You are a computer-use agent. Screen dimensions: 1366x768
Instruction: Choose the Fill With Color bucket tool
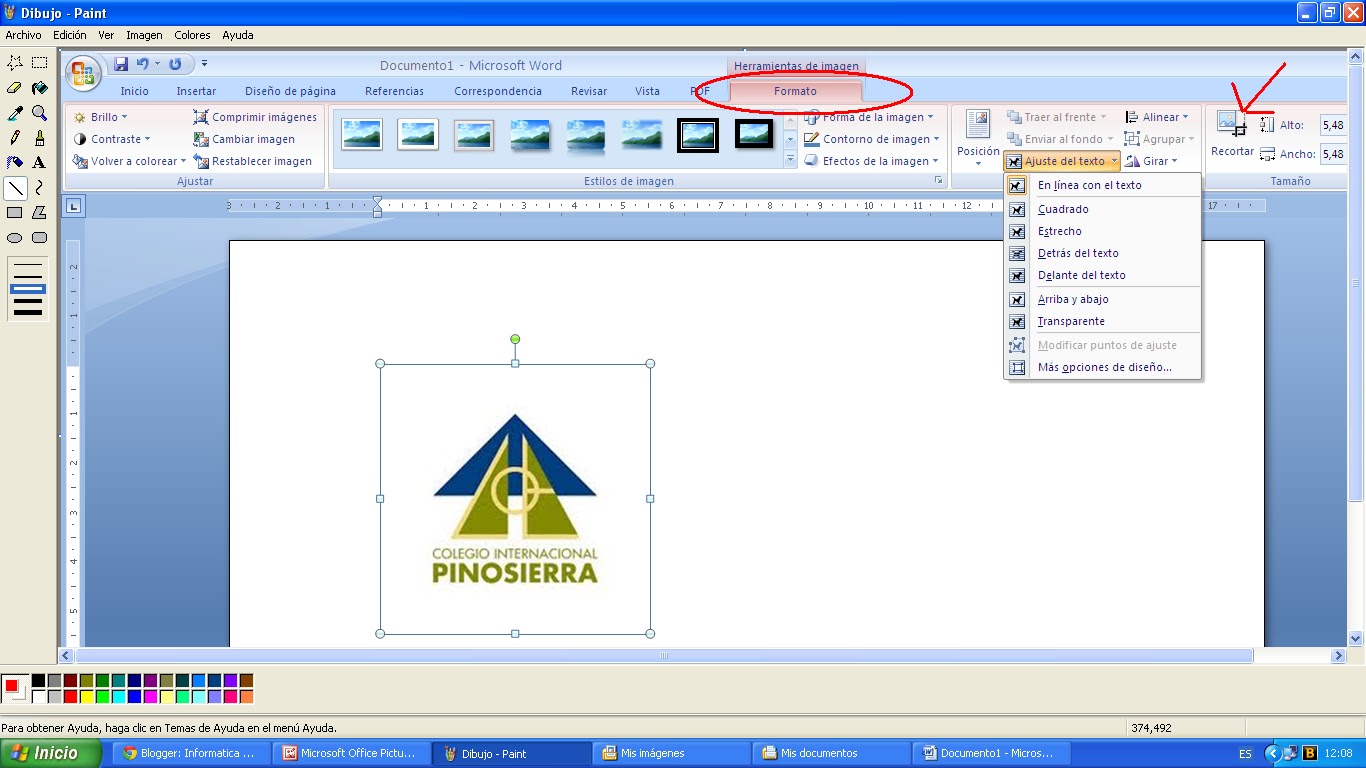[x=40, y=88]
